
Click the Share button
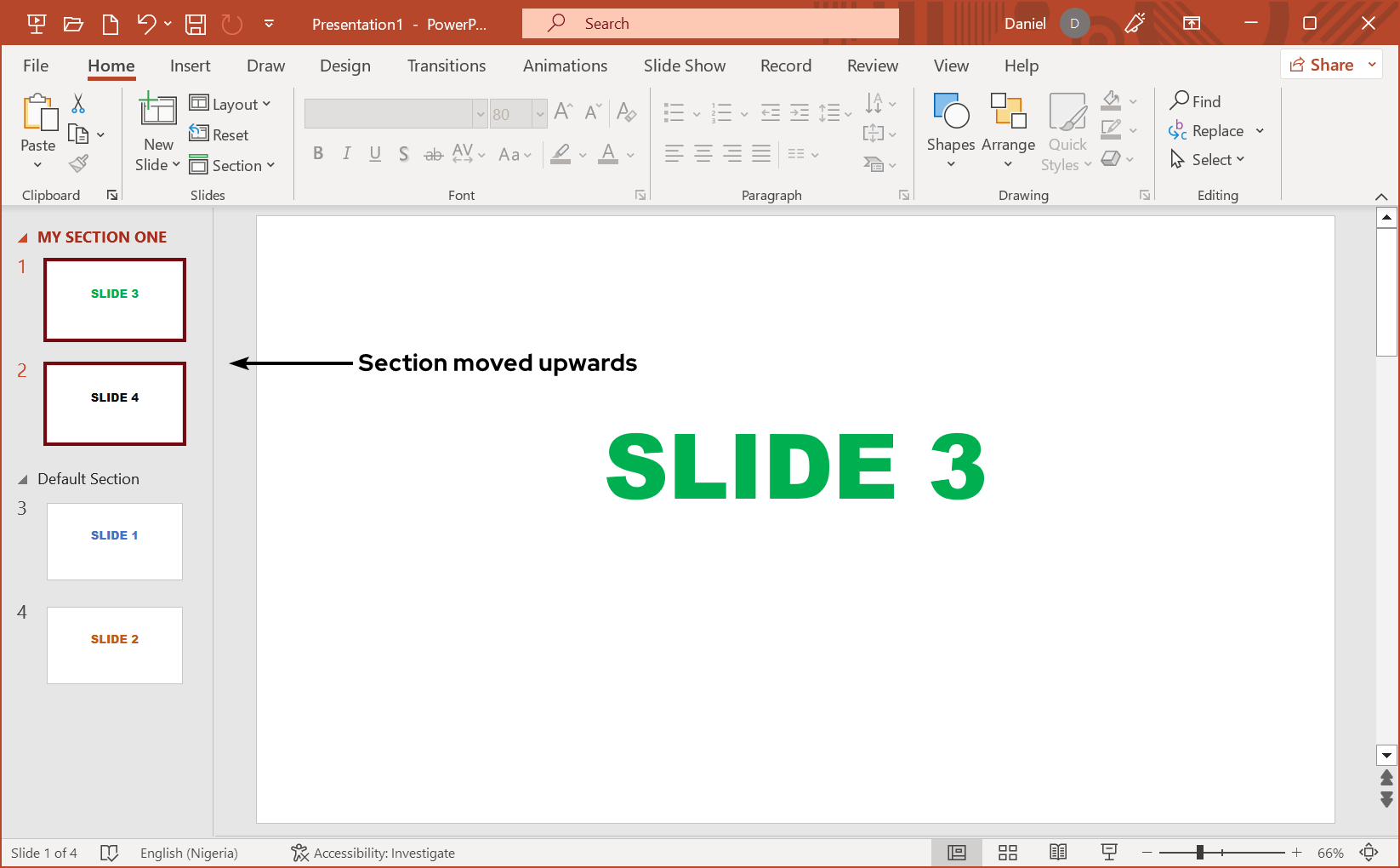[x=1321, y=65]
